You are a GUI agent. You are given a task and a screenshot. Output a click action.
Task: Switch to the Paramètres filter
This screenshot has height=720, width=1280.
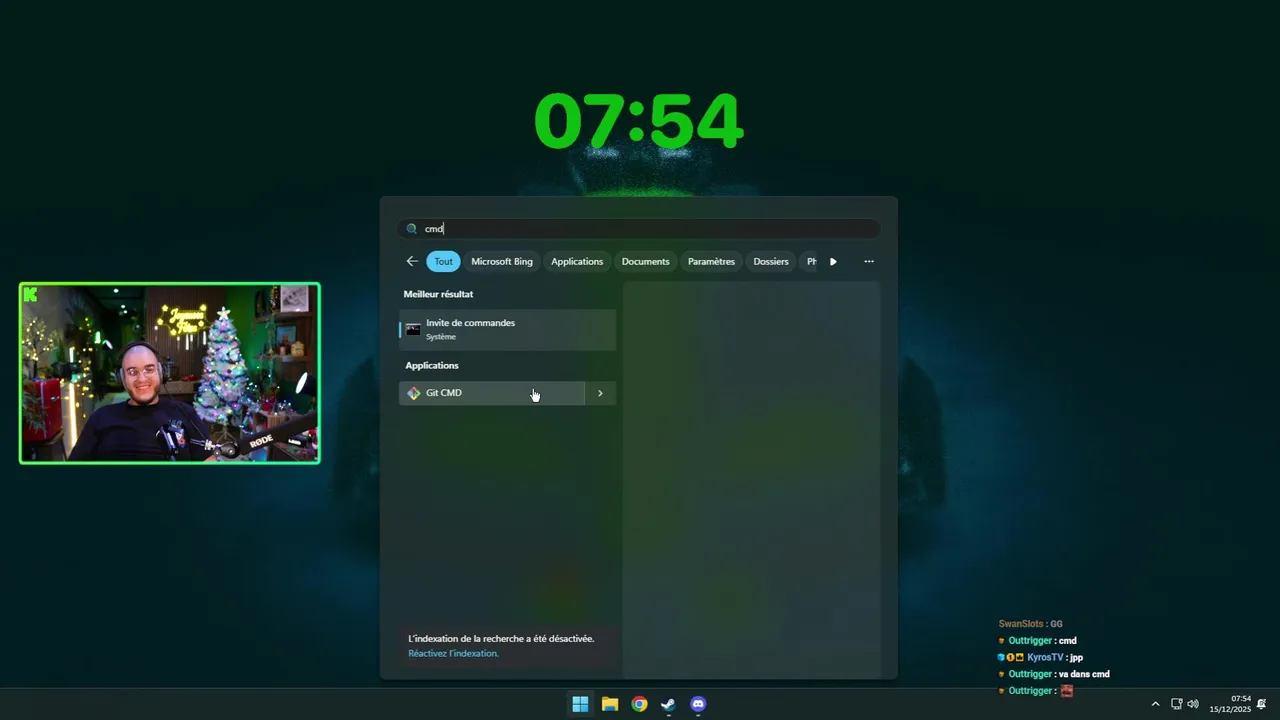[x=711, y=261]
